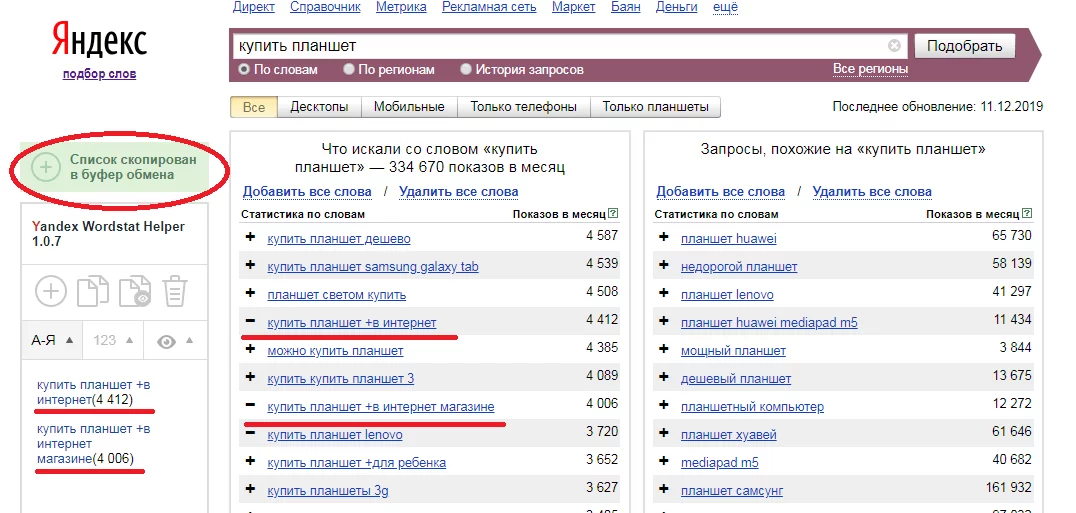The width and height of the screenshot is (1076, 513).
Task: Switch to 'Только телефоны' tab
Action: pyautogui.click(x=523, y=107)
